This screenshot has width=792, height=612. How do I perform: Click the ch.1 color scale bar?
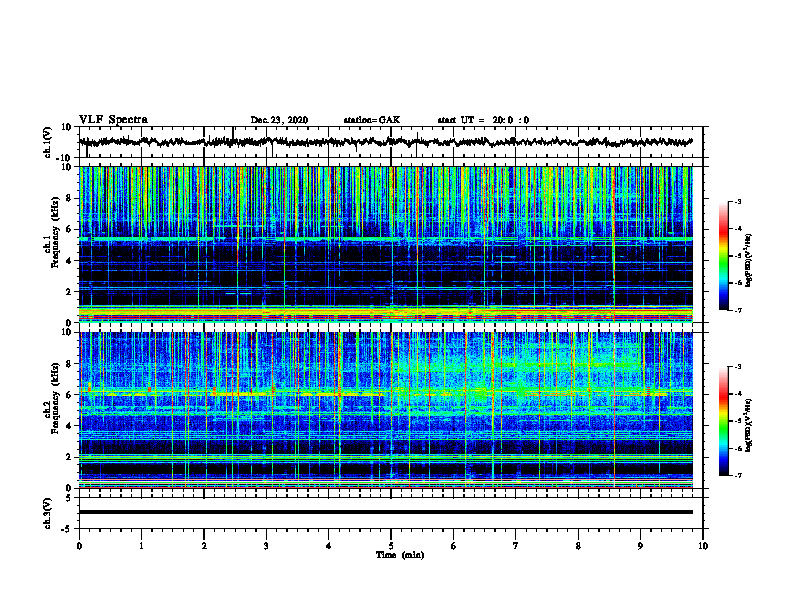pyautogui.click(x=723, y=256)
